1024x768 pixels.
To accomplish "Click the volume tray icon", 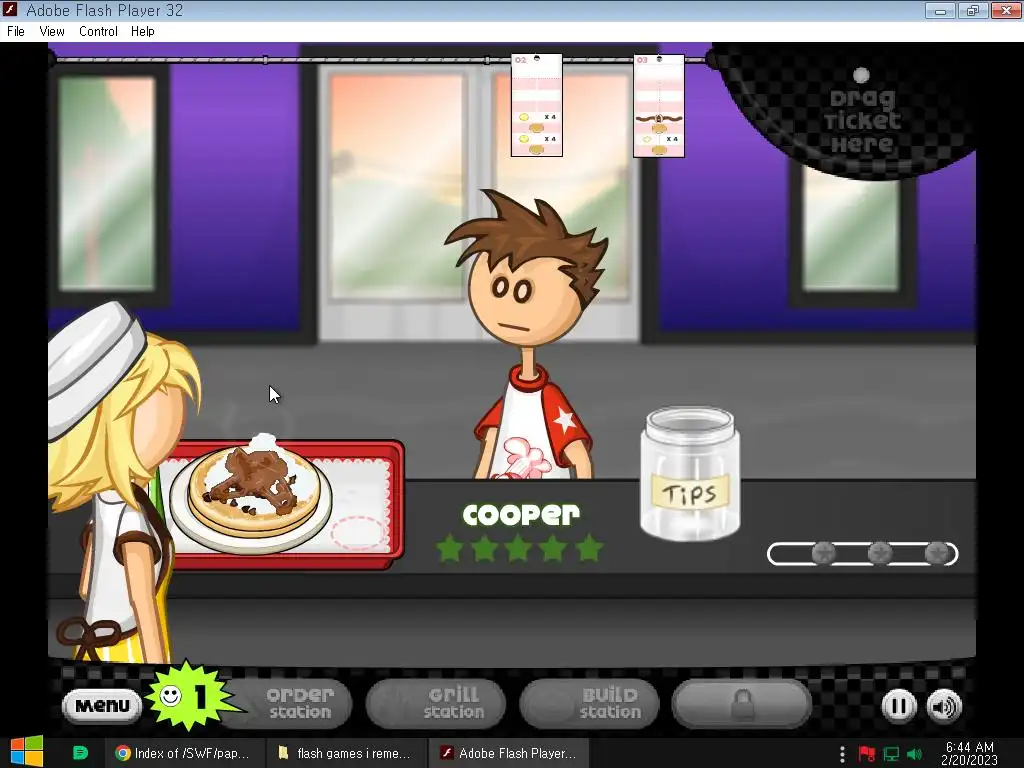I will coord(915,754).
